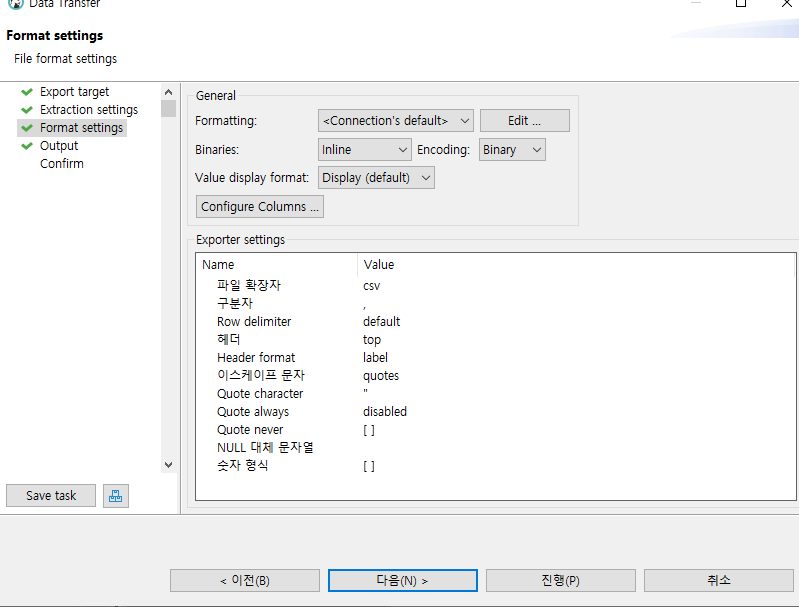Click the 취소 cancel button
The width and height of the screenshot is (799, 607).
tap(718, 580)
